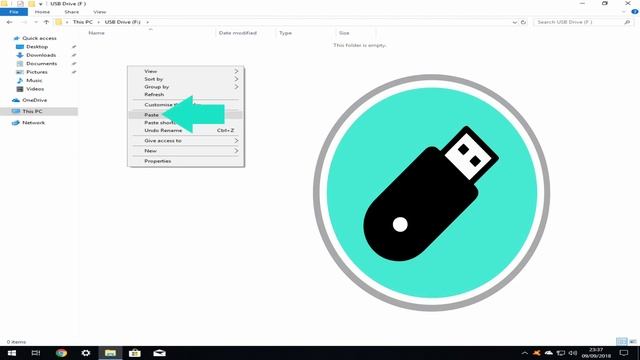This screenshot has width=640, height=360.
Task: Open Customize Quick Access Toolbar dropdown
Action: pyautogui.click(x=40, y=4)
